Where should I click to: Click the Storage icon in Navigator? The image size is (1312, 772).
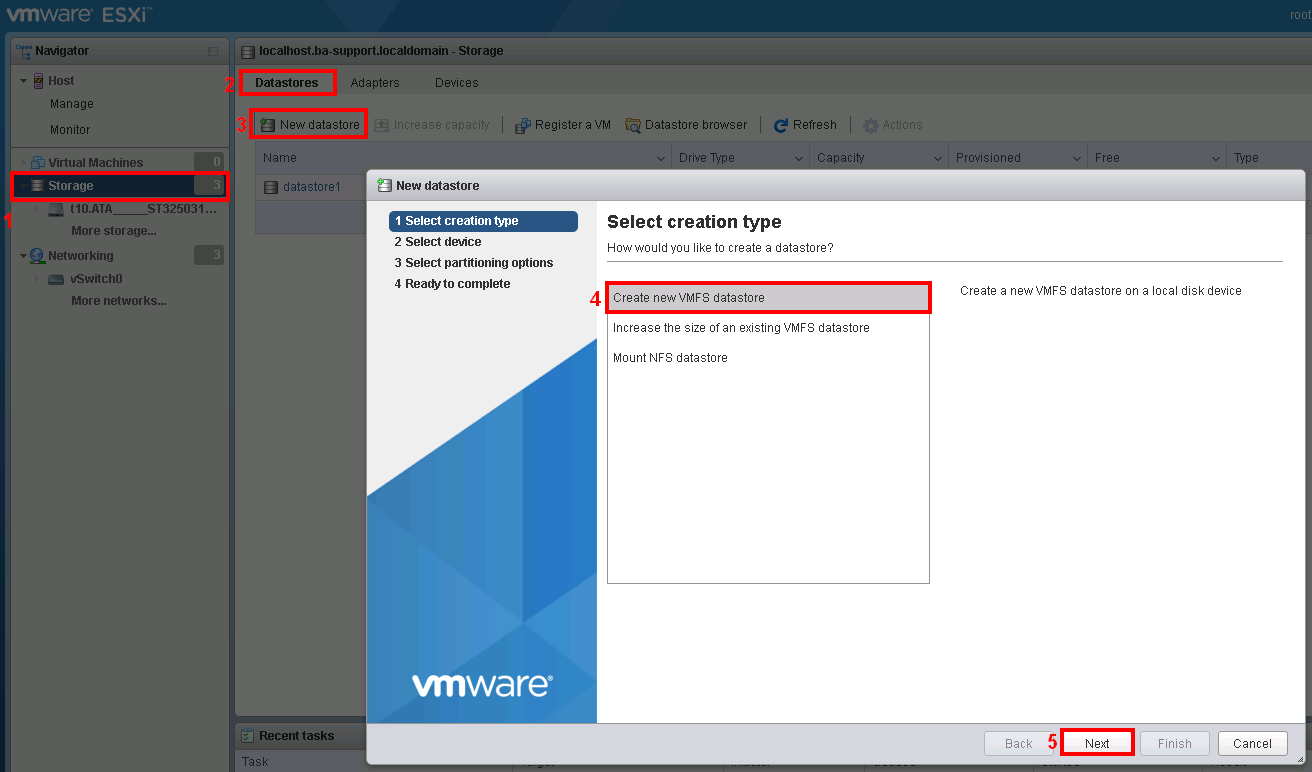tap(38, 186)
